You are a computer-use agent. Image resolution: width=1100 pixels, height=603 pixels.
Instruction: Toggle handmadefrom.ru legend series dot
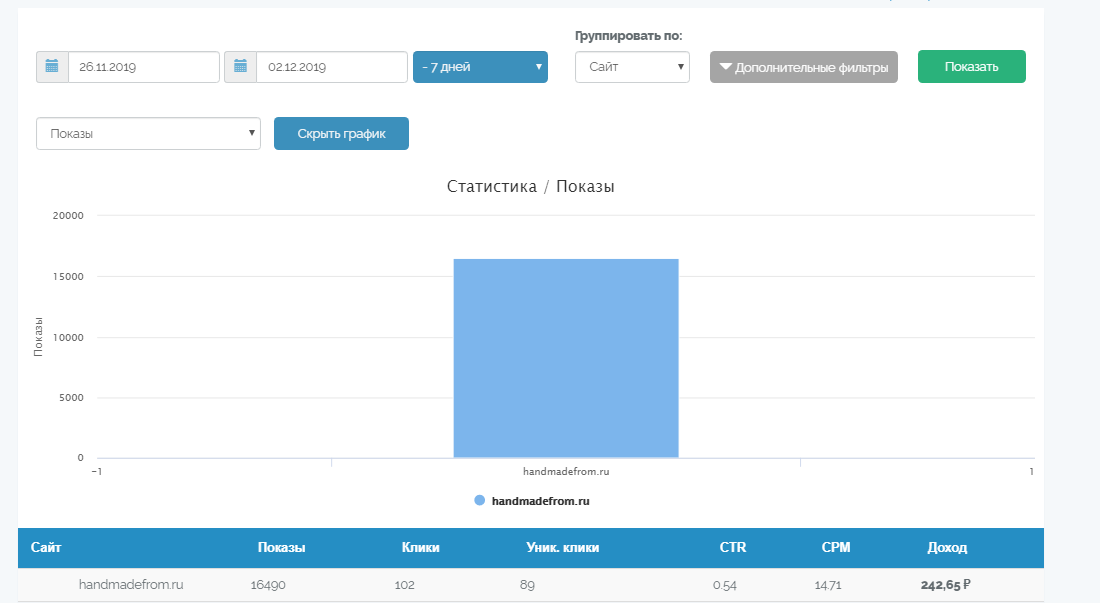[480, 501]
